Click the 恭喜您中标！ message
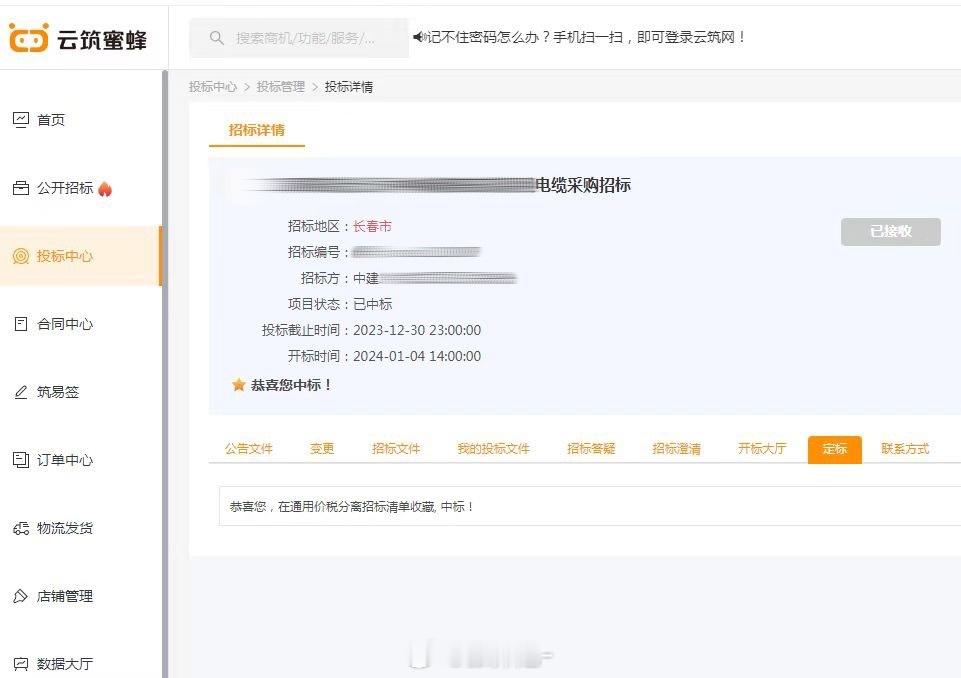Viewport: 961px width, 678px height. point(292,385)
